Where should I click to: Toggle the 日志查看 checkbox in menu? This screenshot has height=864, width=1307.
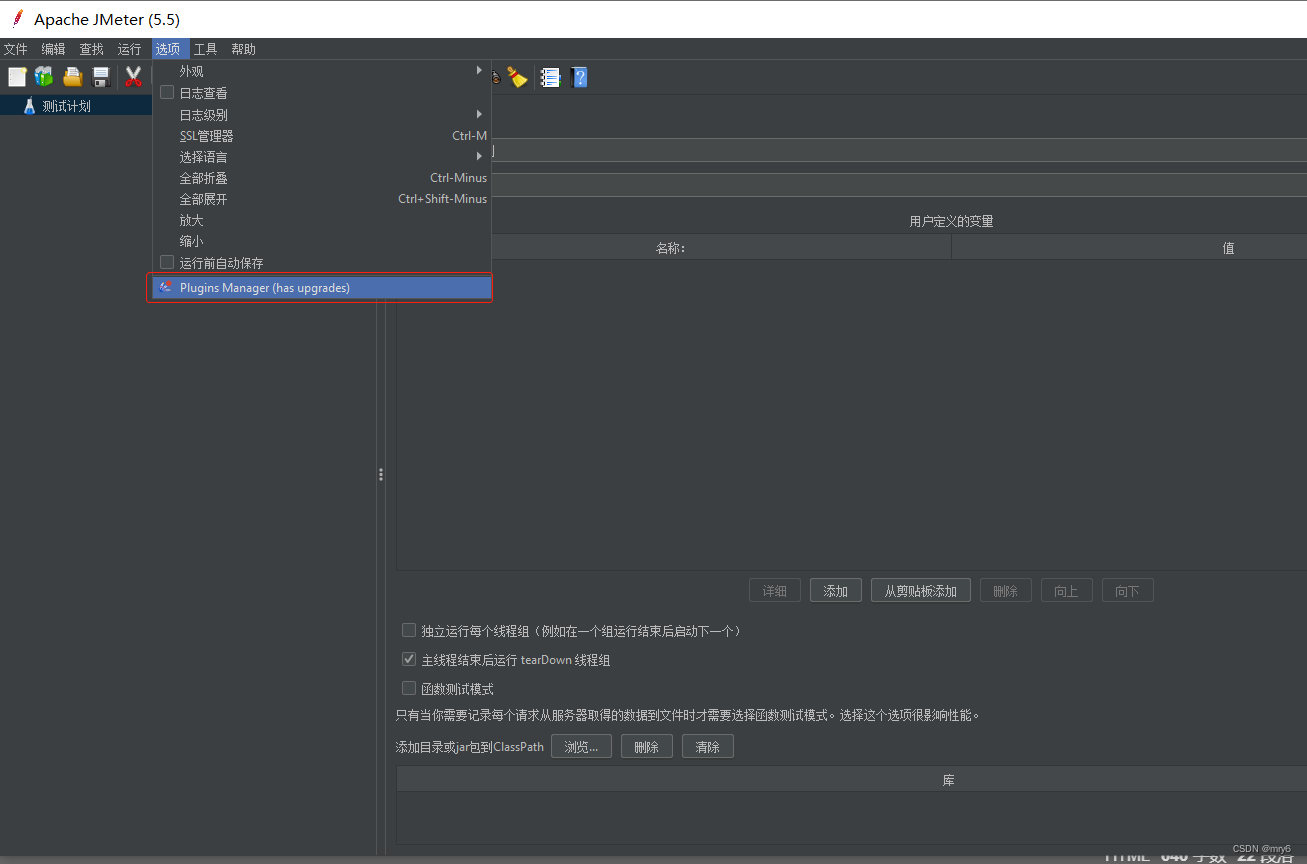pyautogui.click(x=167, y=92)
